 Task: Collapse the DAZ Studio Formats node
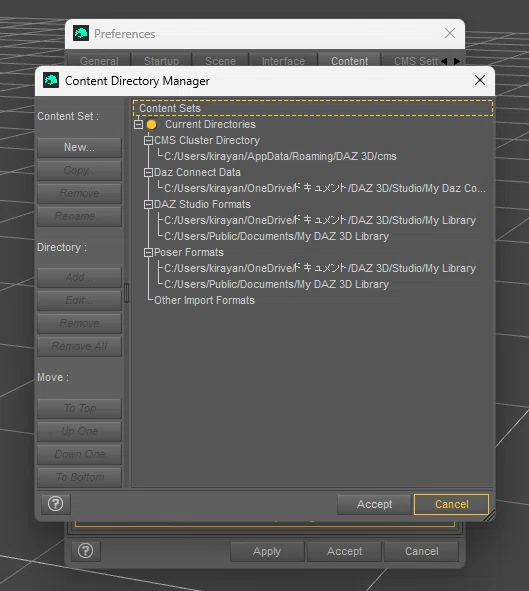[x=148, y=204]
